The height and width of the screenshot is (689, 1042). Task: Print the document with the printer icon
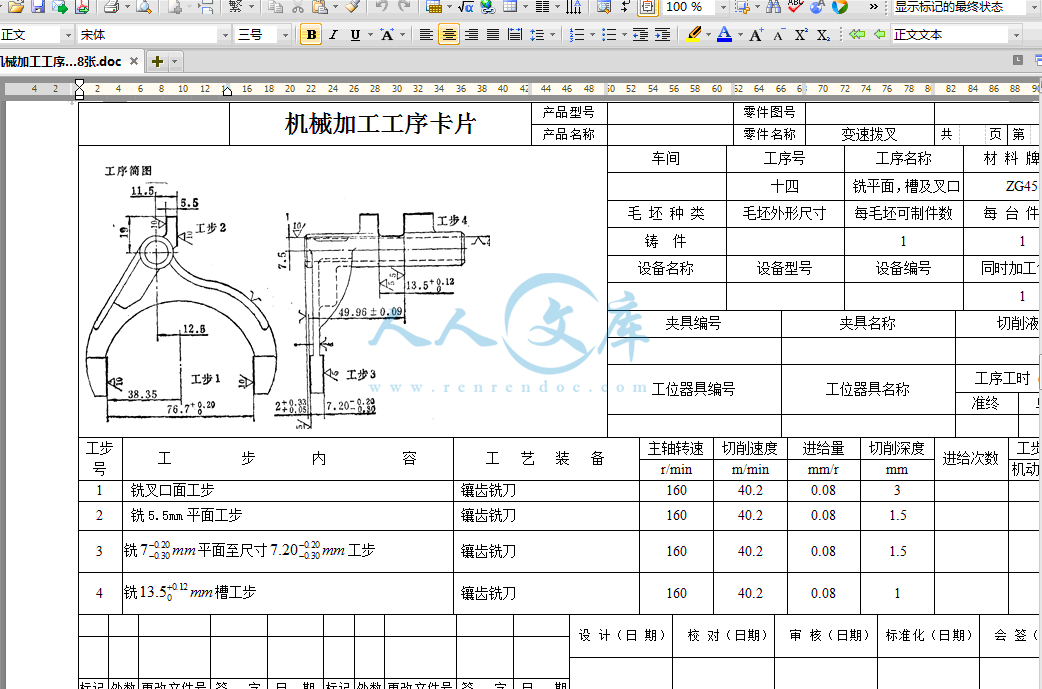pos(112,7)
